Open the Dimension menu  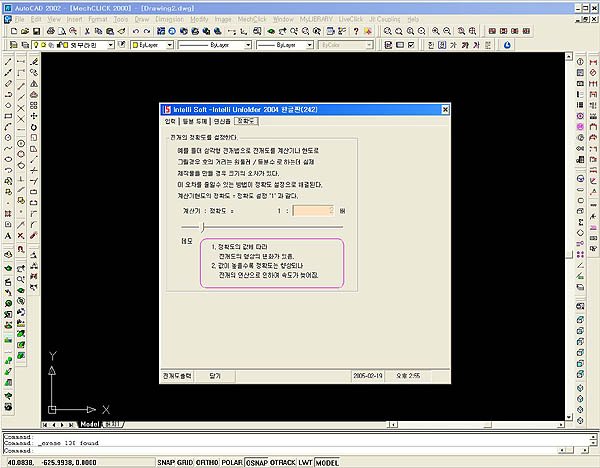coord(169,19)
